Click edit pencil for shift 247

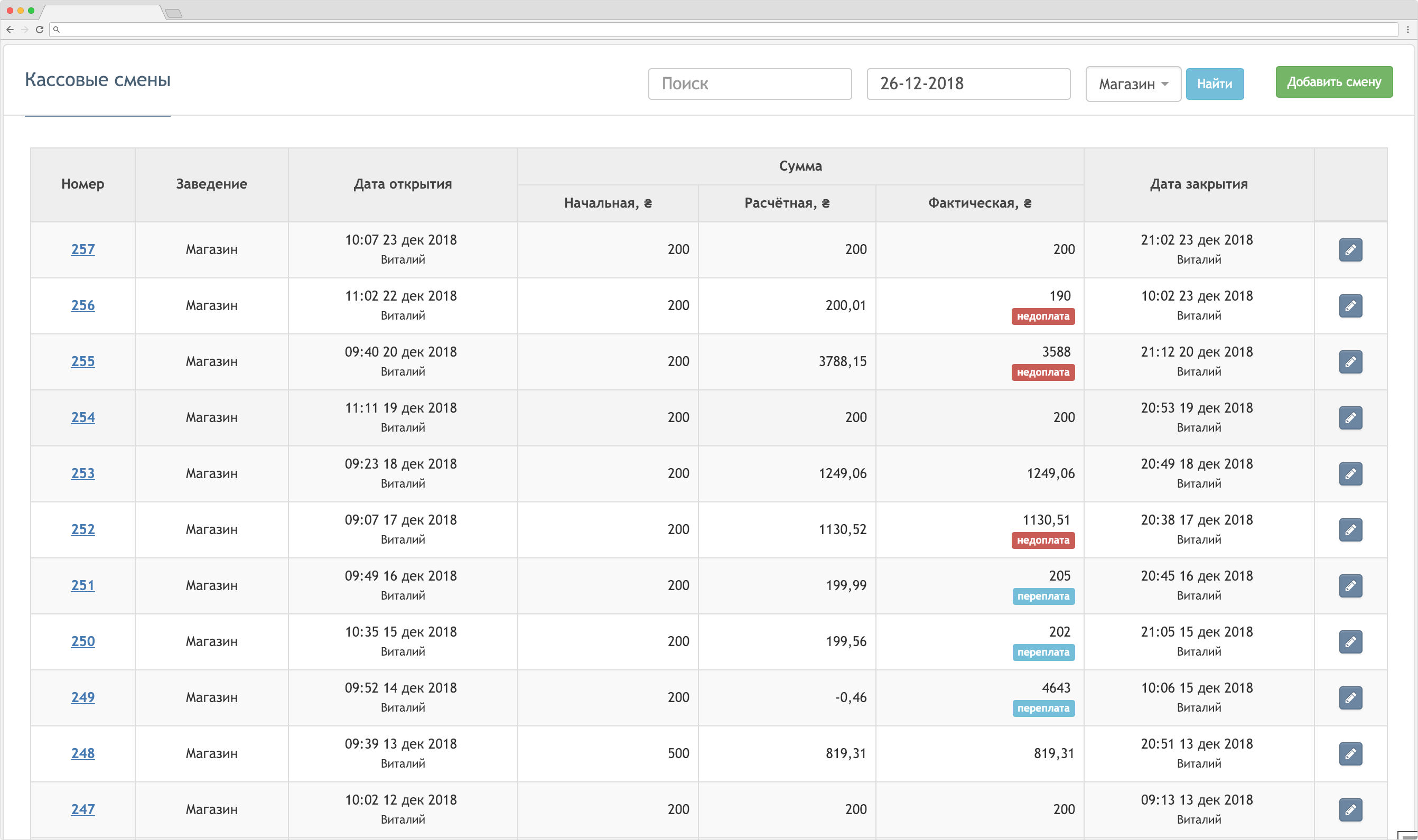click(1350, 810)
